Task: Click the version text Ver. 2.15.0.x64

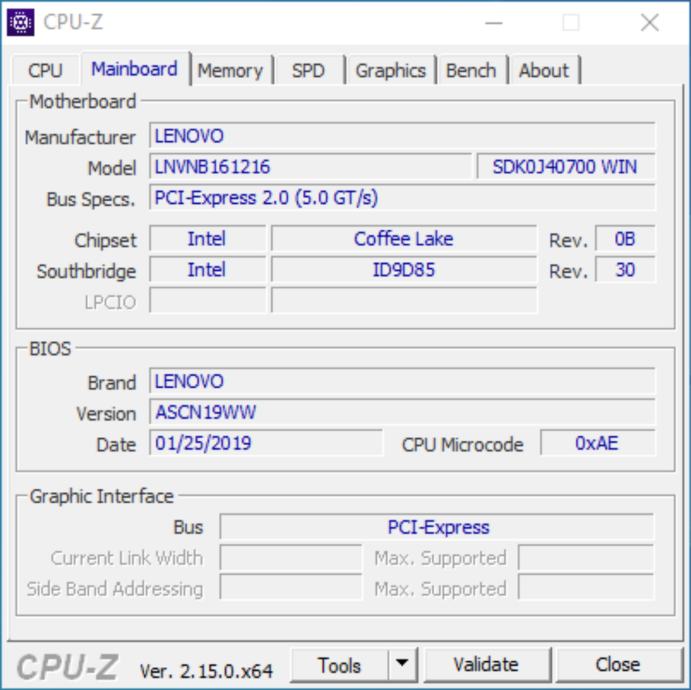Action: click(206, 671)
